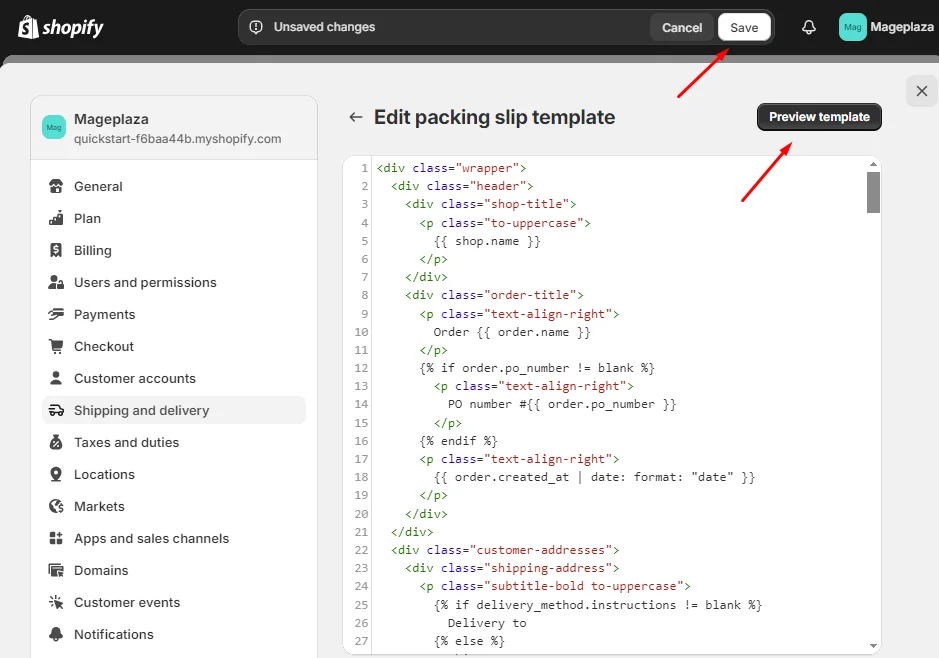Save the unsaved changes

744,27
